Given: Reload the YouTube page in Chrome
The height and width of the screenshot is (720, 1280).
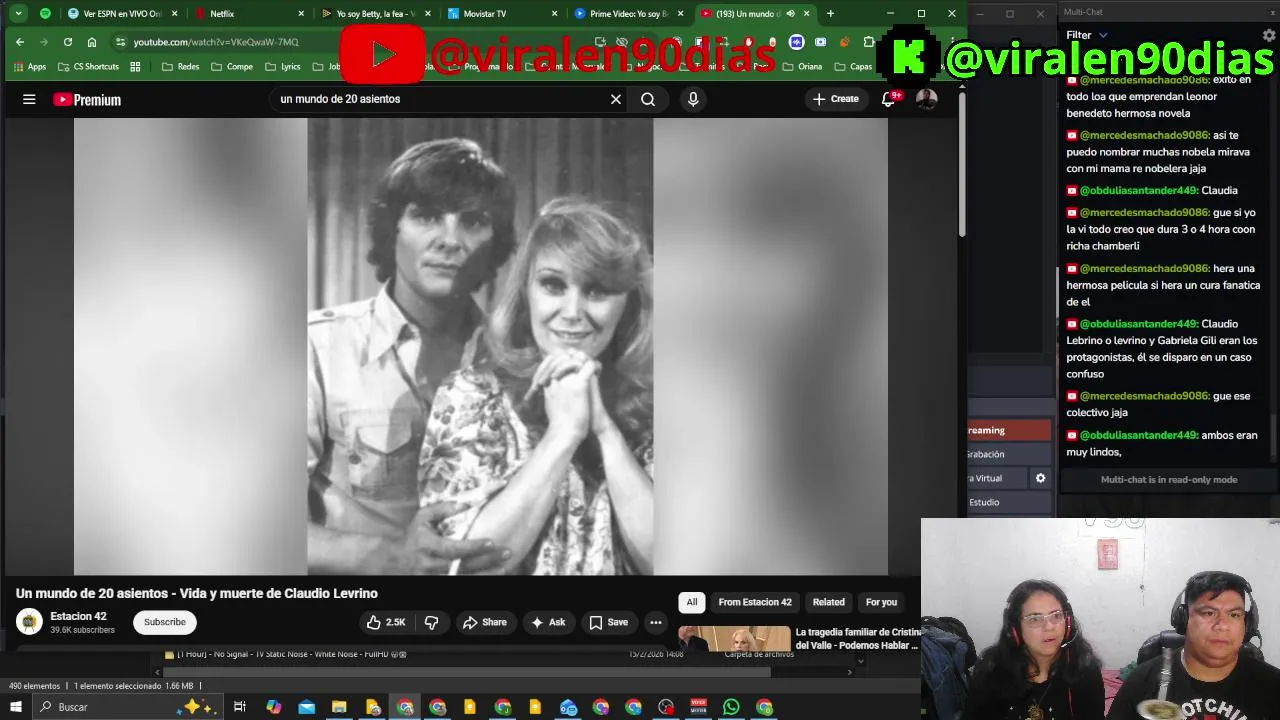Looking at the screenshot, I should click(x=68, y=42).
